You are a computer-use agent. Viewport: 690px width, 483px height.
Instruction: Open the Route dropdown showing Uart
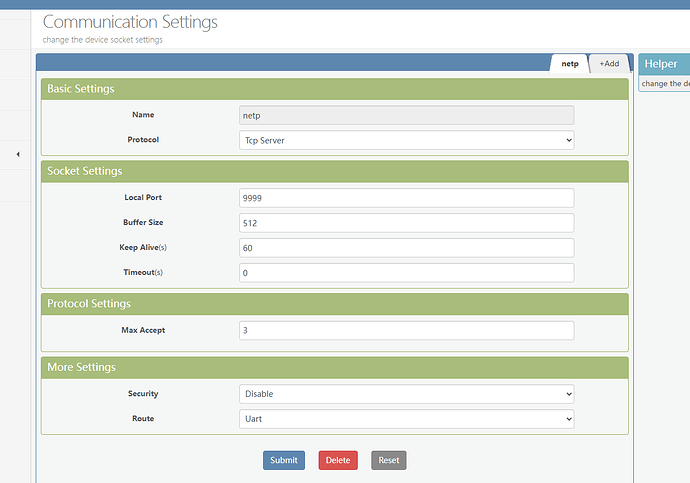(x=406, y=419)
